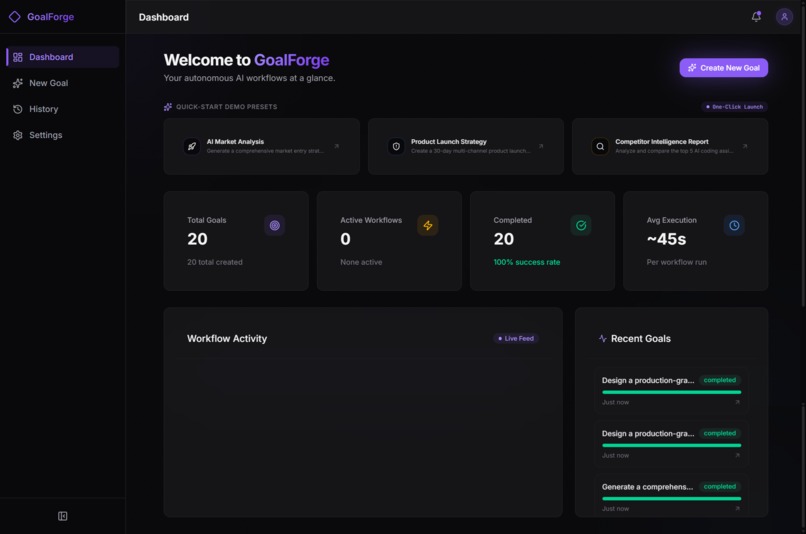Open Settings in the sidebar
Image resolution: width=806 pixels, height=534 pixels.
63,135
